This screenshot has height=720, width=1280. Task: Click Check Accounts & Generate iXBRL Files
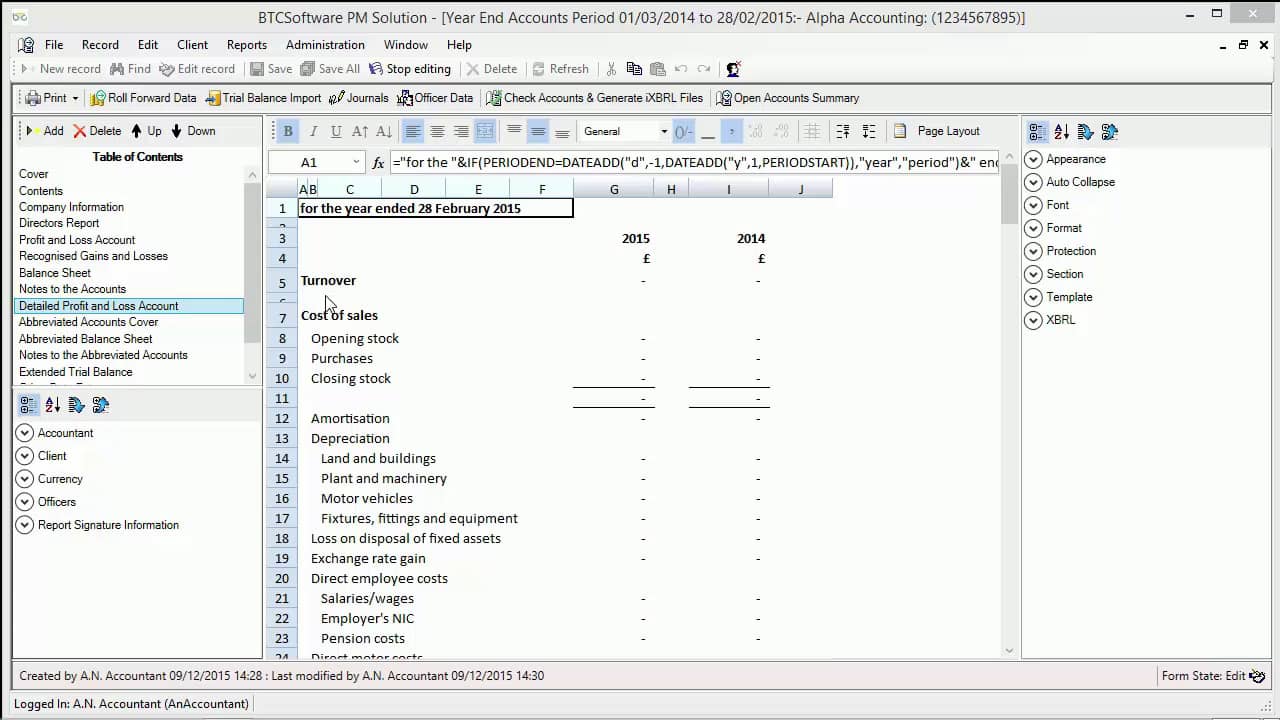click(x=595, y=98)
